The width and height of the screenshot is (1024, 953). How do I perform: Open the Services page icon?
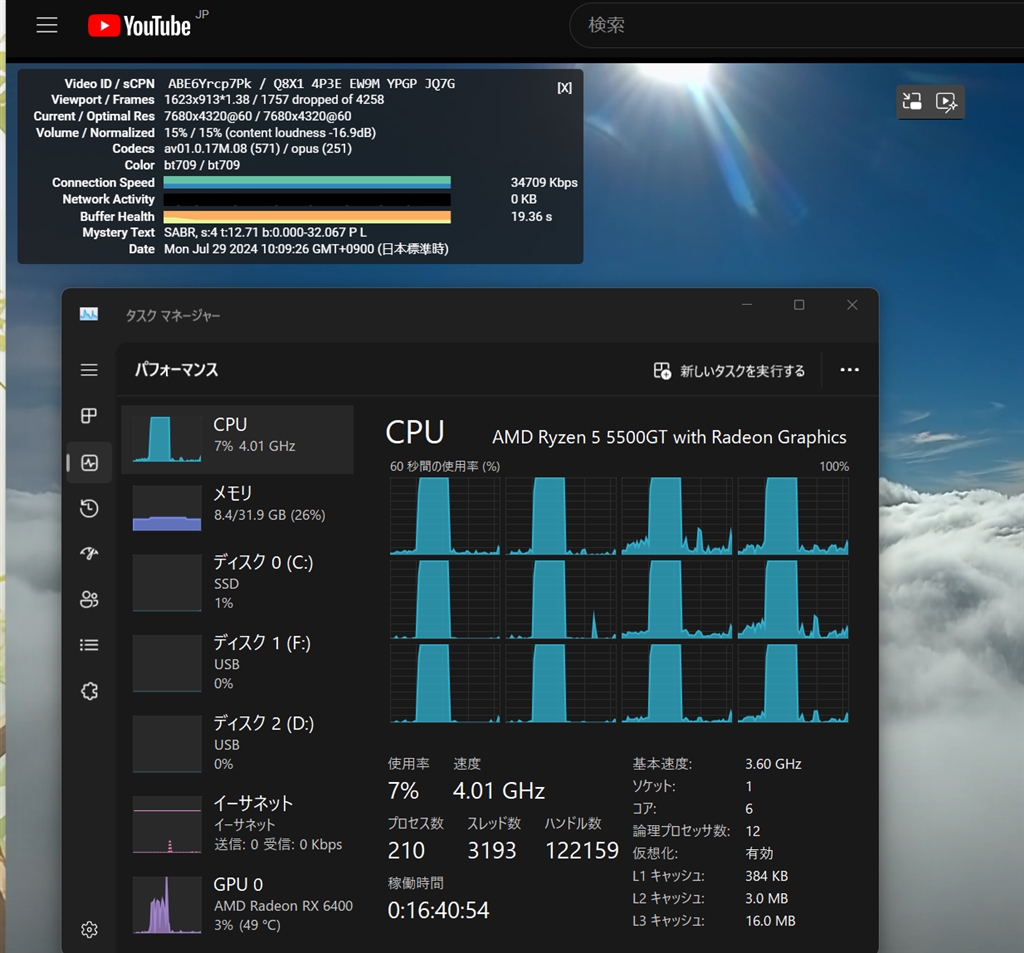click(x=89, y=691)
